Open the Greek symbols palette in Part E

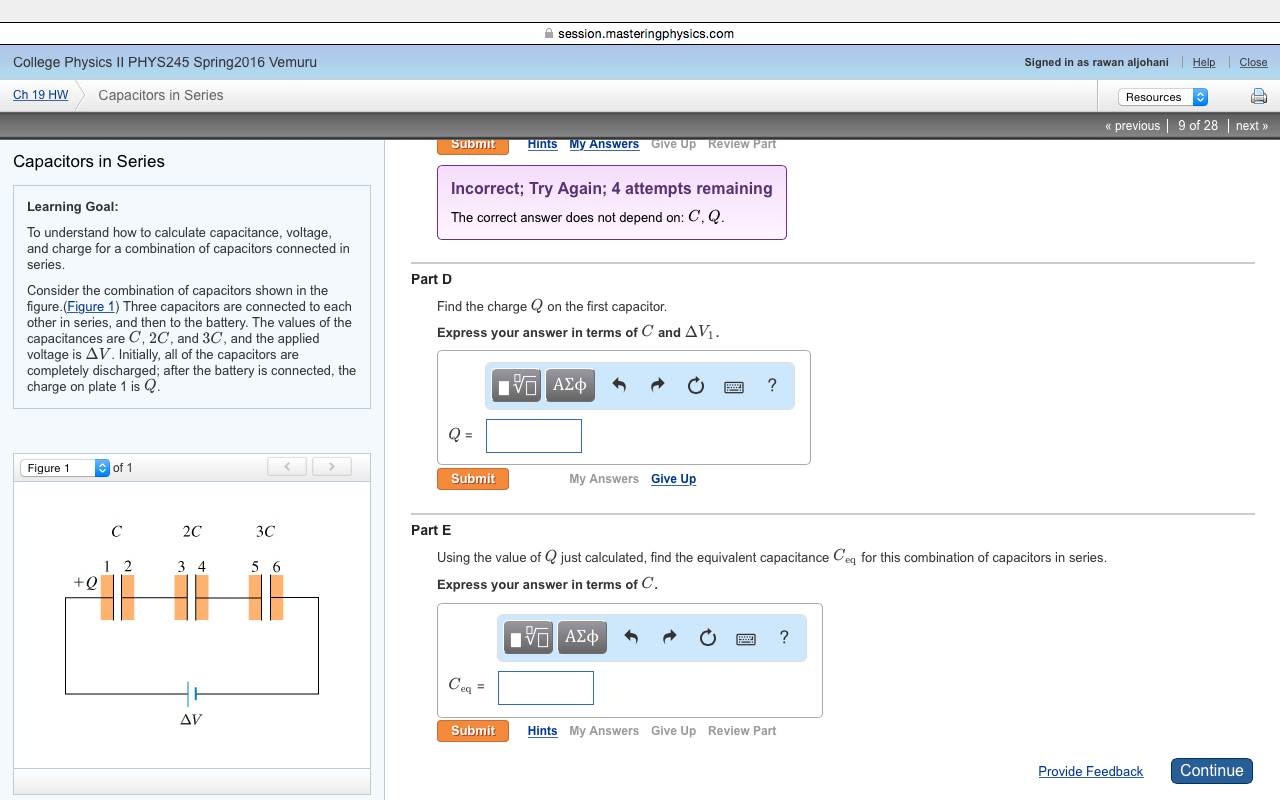click(582, 636)
